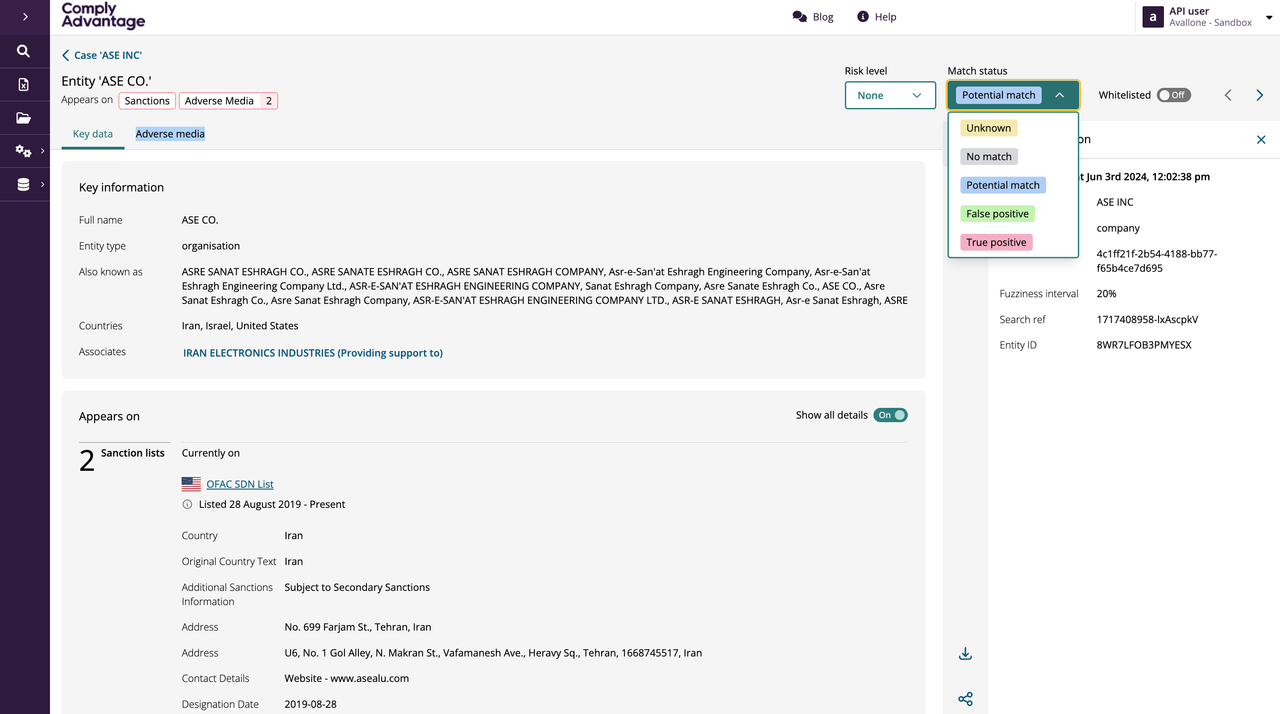Expand the settings gears submenu arrow
The width and height of the screenshot is (1280, 714).
tap(42, 151)
